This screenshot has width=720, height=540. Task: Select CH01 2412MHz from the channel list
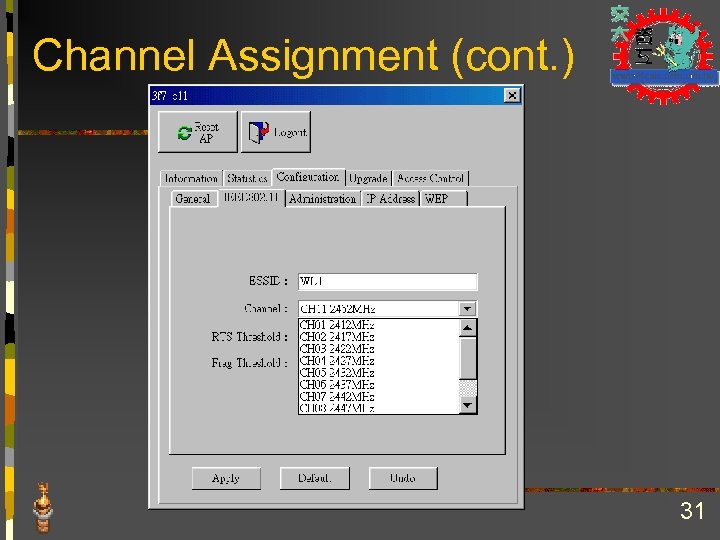(x=378, y=325)
